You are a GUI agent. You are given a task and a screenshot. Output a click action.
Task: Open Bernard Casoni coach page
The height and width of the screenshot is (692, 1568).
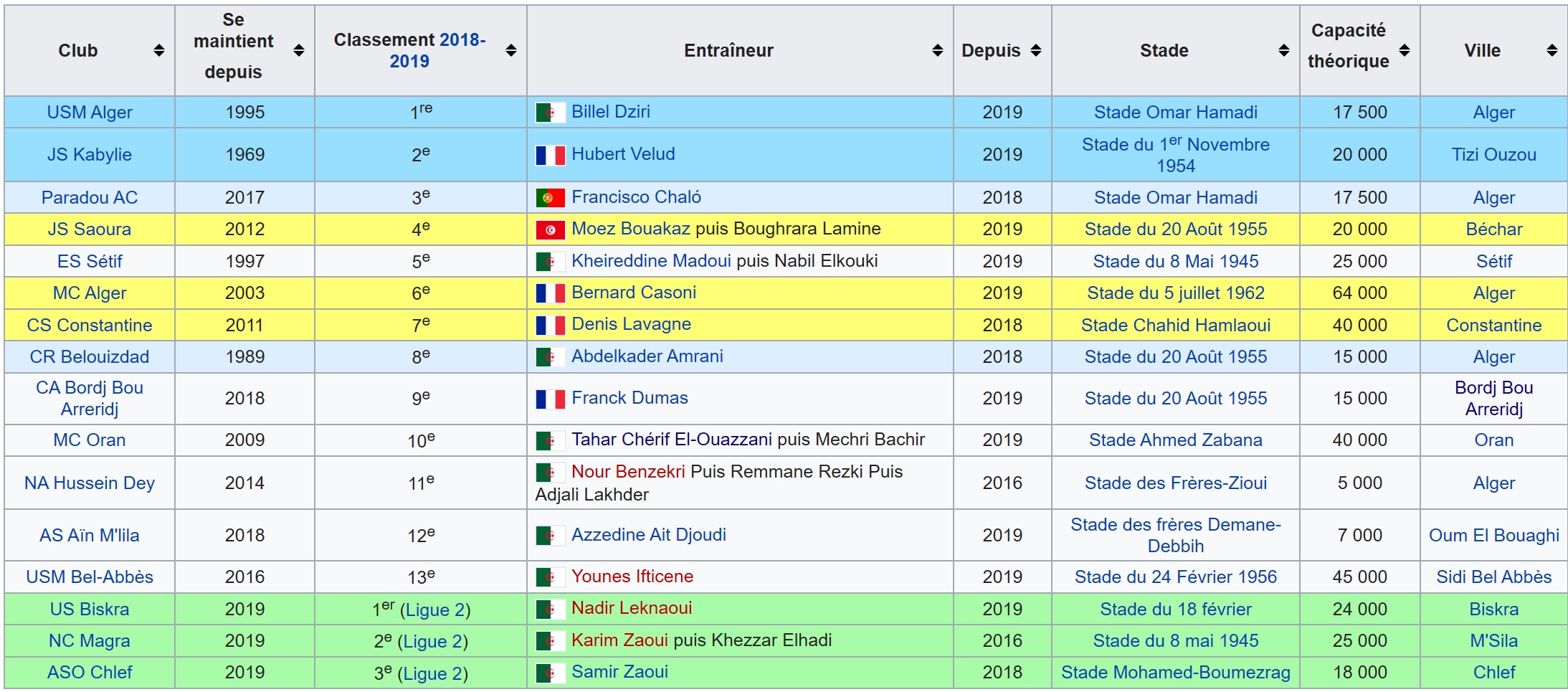click(634, 293)
